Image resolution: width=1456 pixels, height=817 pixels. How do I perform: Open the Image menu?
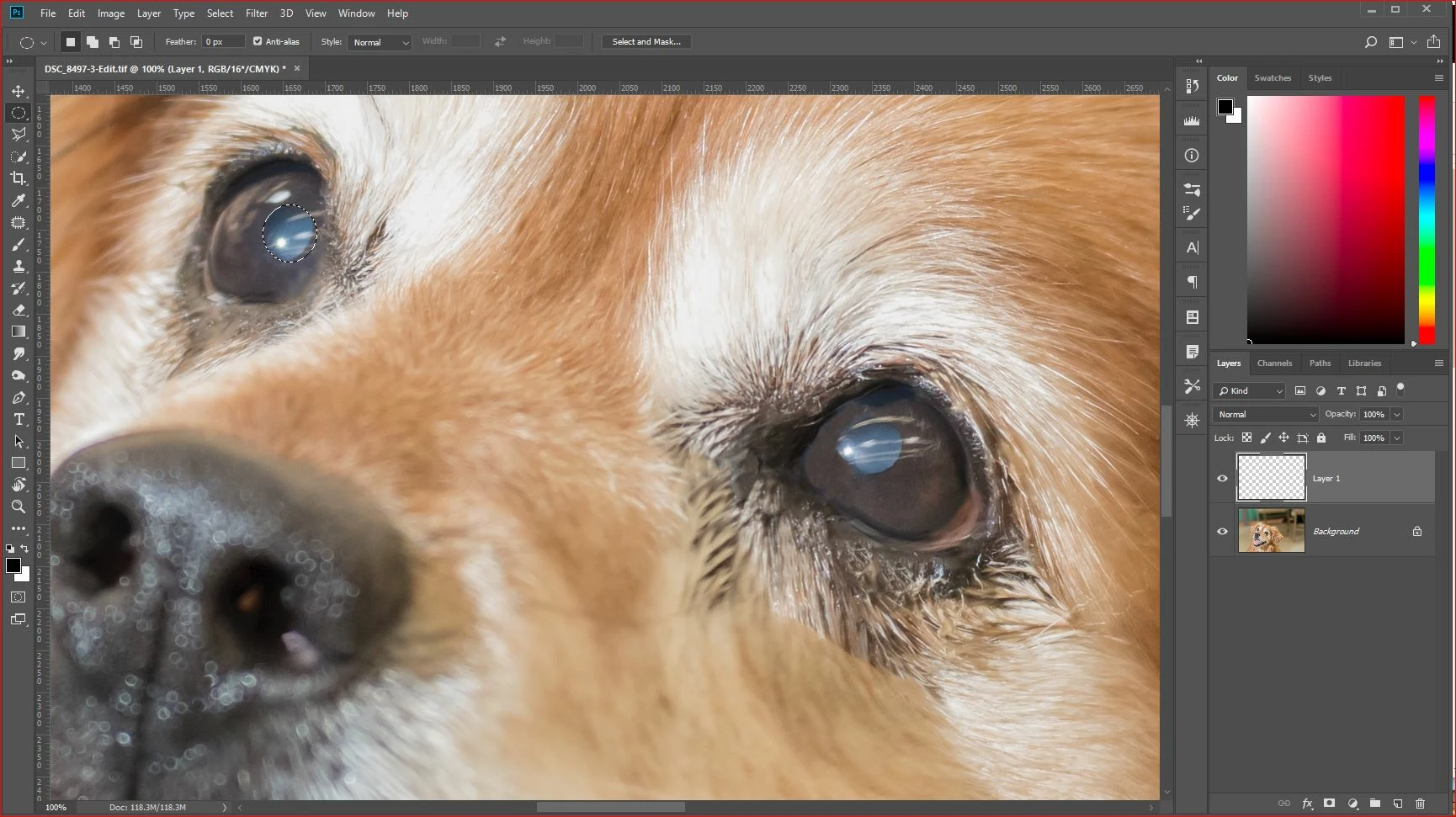point(111,13)
